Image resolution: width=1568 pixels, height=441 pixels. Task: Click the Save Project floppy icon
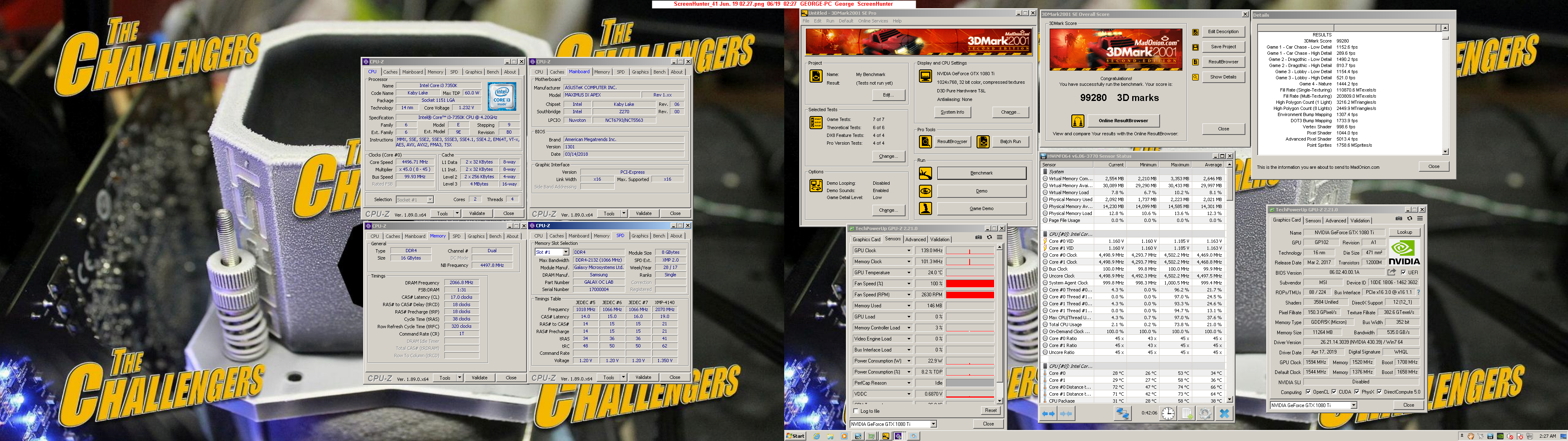tap(1196, 47)
